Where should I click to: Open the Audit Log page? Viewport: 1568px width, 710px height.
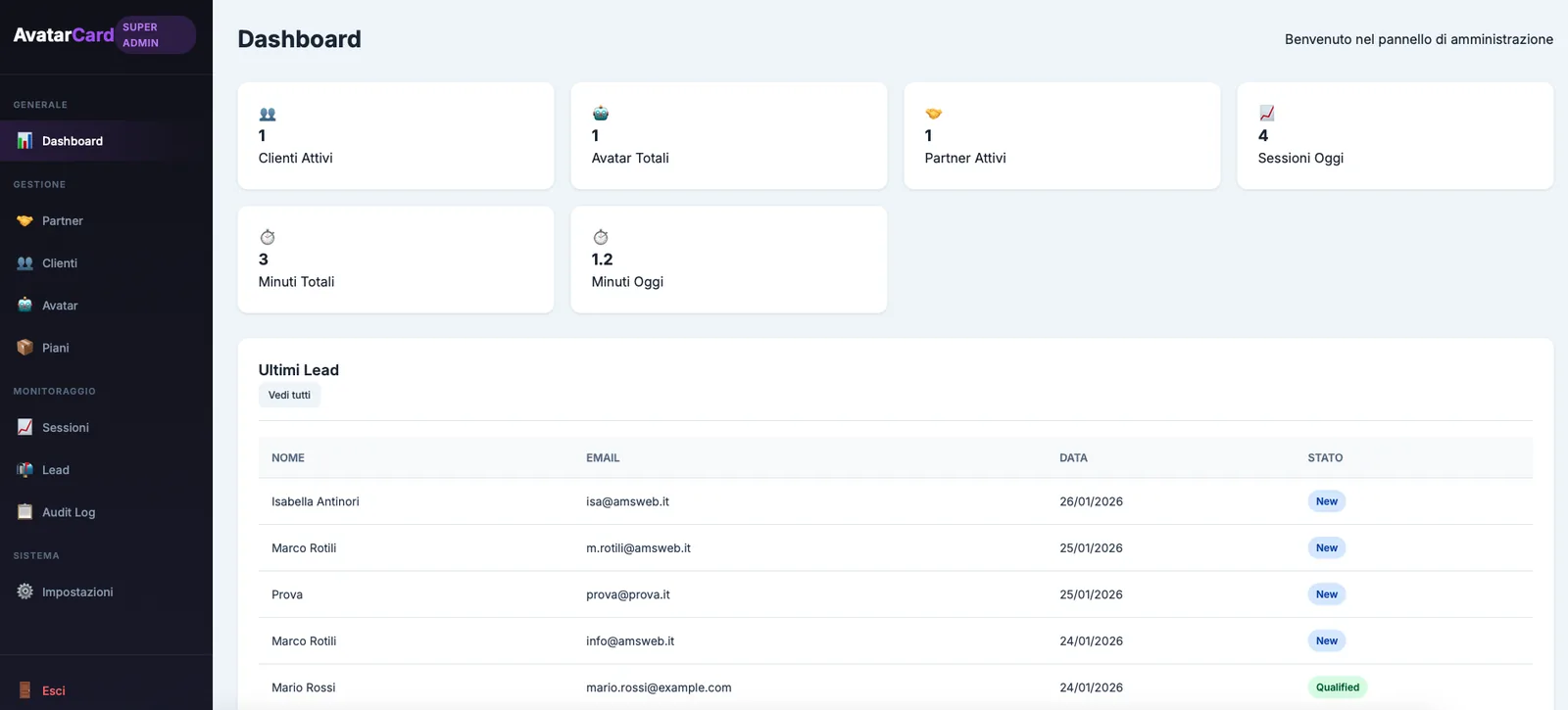point(106,512)
